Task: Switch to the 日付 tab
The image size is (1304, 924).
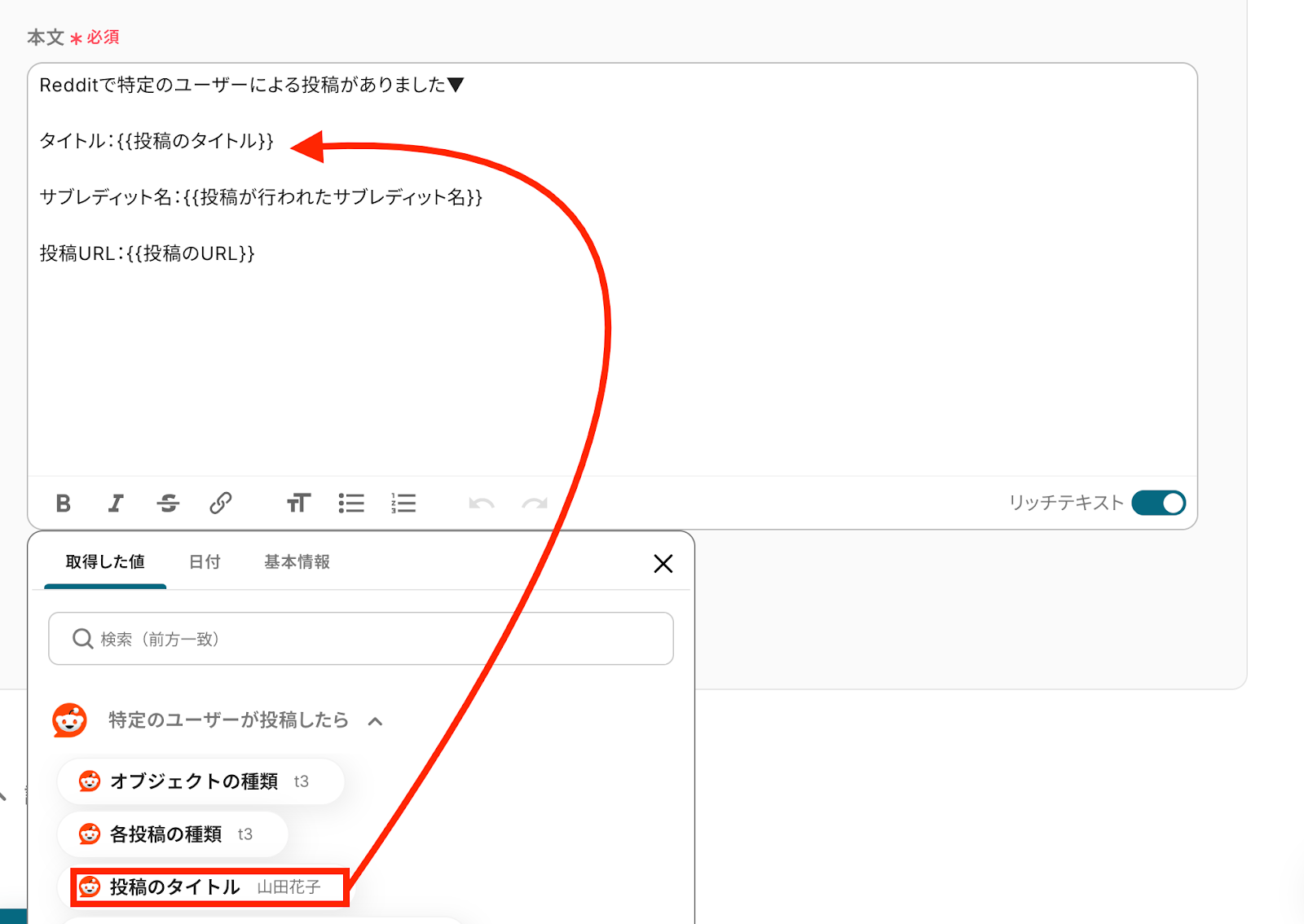Action: (x=205, y=561)
